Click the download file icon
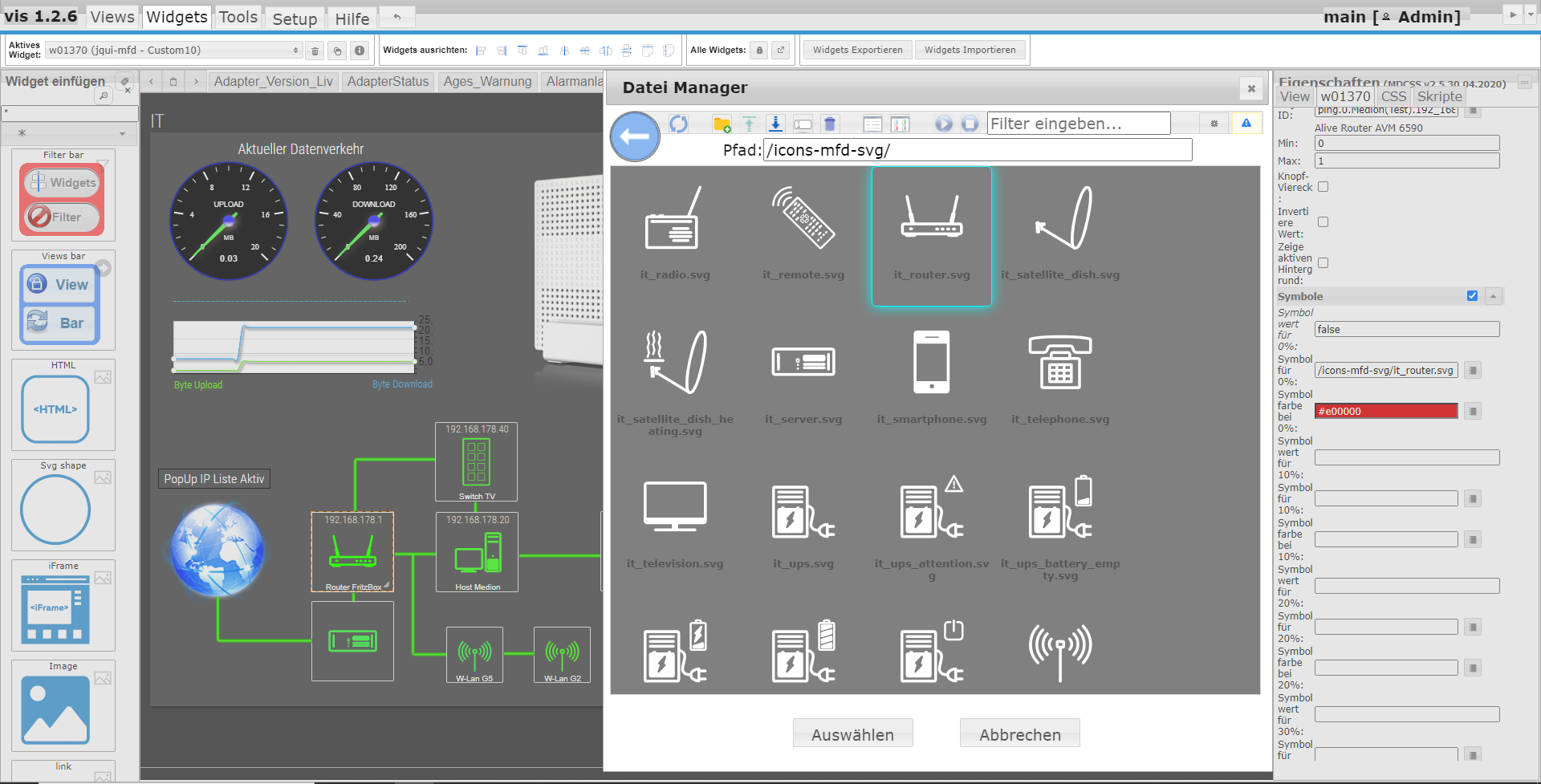 pos(775,124)
